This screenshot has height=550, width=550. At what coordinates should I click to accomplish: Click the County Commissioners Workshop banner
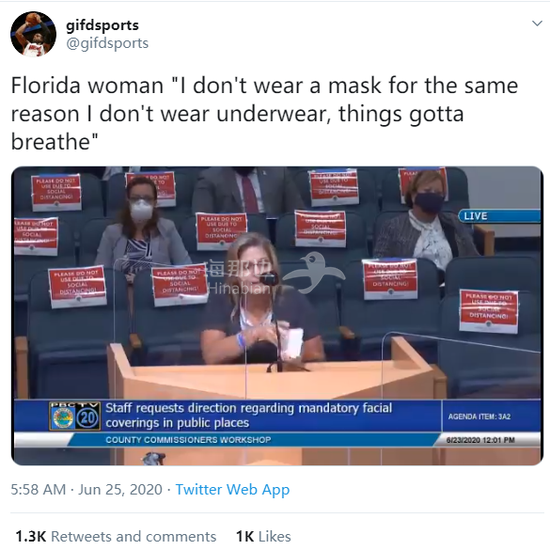tap(188, 440)
